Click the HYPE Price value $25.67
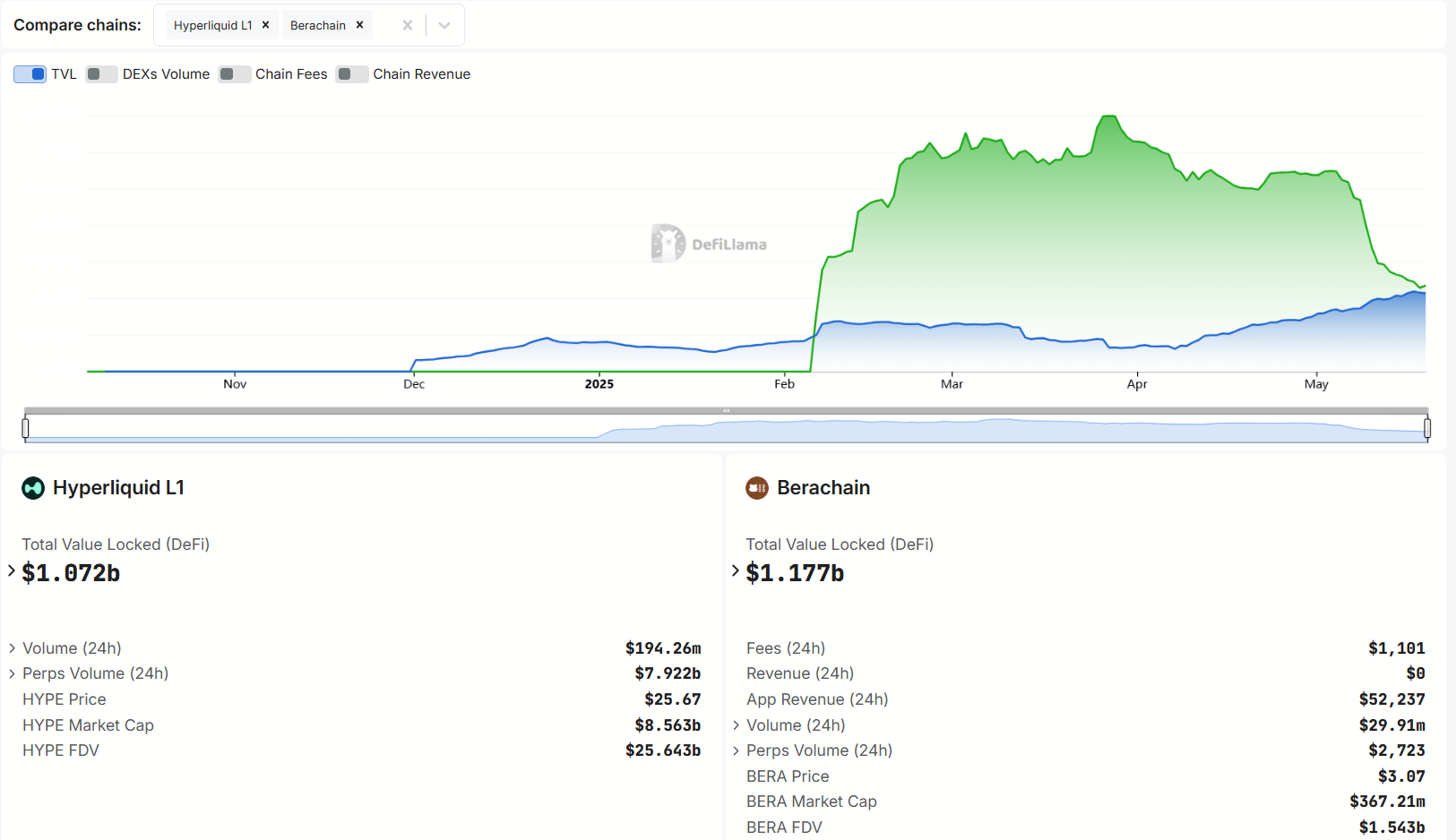The image size is (1456, 840). point(673,699)
